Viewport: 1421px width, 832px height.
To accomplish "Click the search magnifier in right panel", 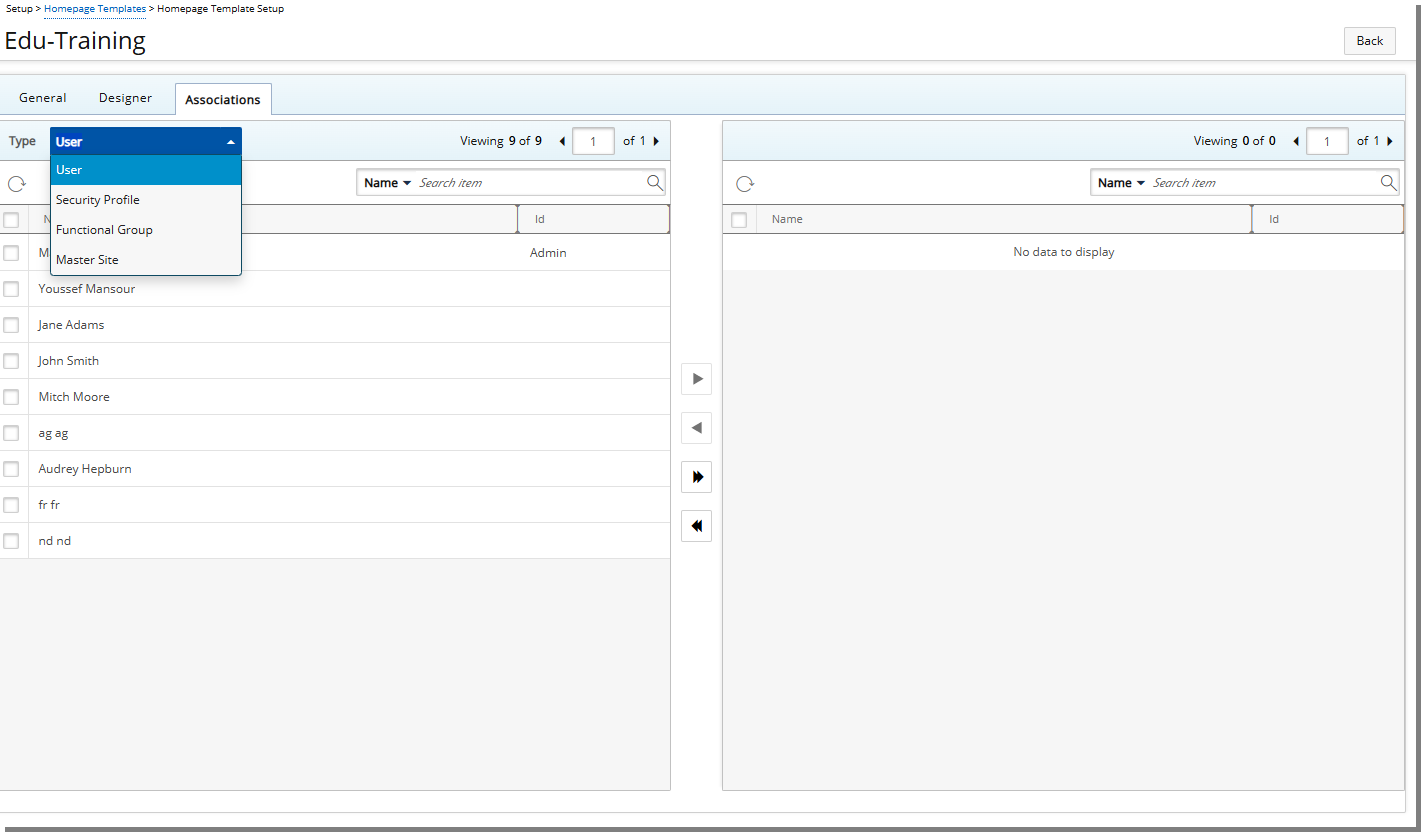I will (1388, 182).
